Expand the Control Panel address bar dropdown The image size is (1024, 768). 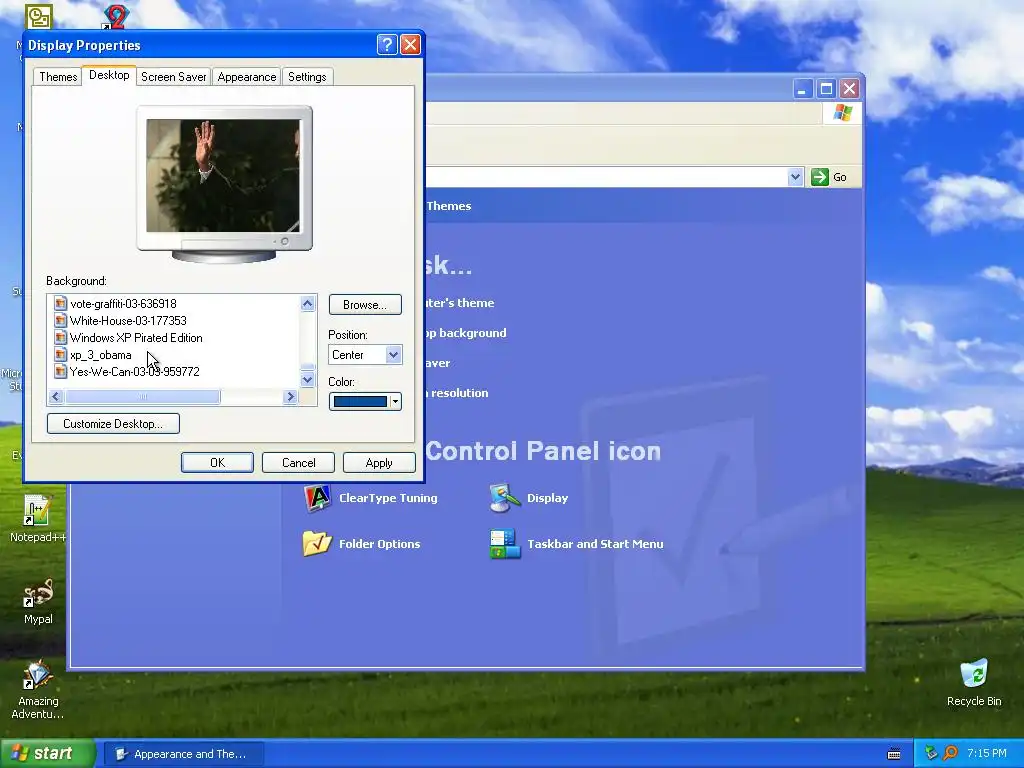(x=795, y=177)
